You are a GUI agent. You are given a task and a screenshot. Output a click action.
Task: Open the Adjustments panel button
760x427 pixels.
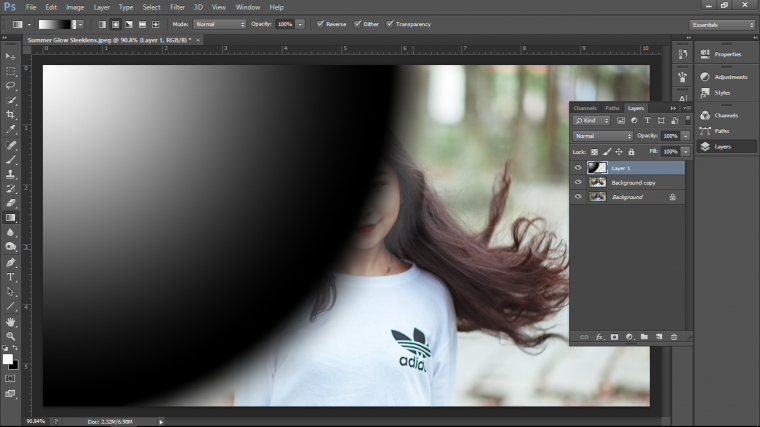tap(725, 77)
